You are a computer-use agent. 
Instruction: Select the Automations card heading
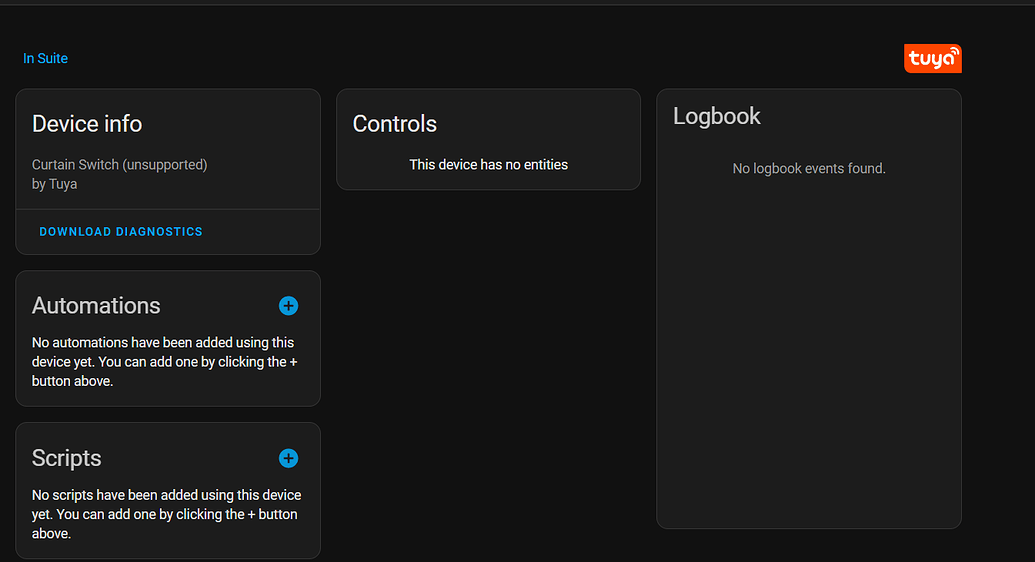point(96,306)
